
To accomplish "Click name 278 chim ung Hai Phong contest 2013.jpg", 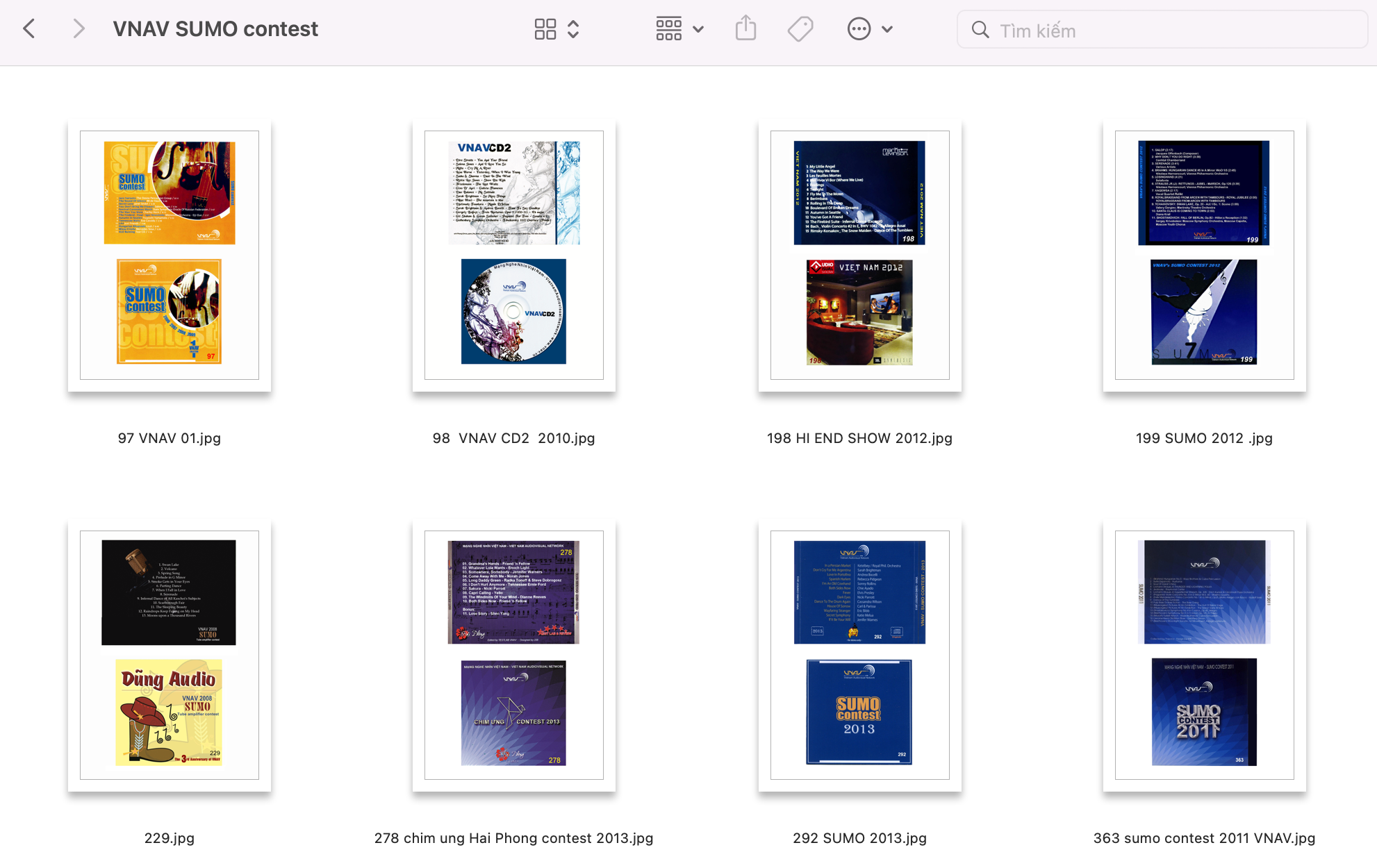I will click(x=514, y=838).
